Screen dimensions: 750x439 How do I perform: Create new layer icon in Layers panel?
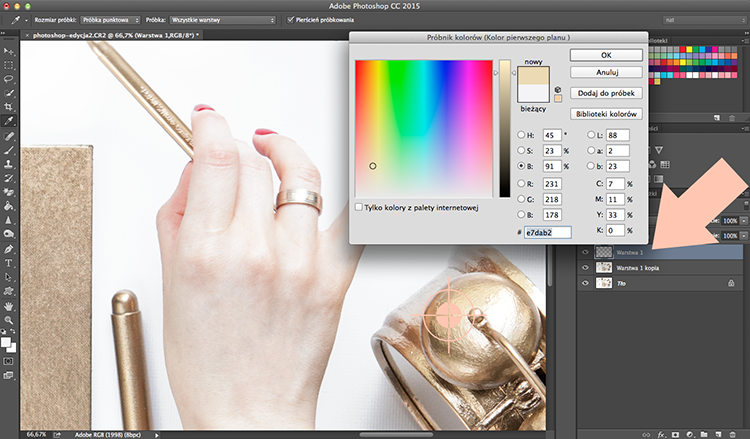pyautogui.click(x=718, y=435)
